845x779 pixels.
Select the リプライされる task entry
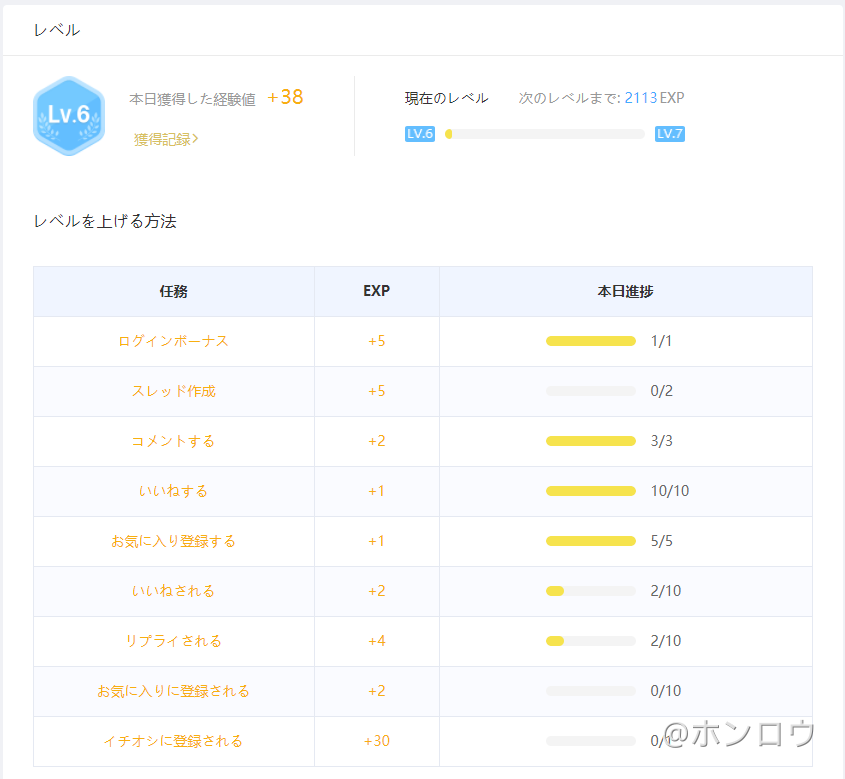173,641
